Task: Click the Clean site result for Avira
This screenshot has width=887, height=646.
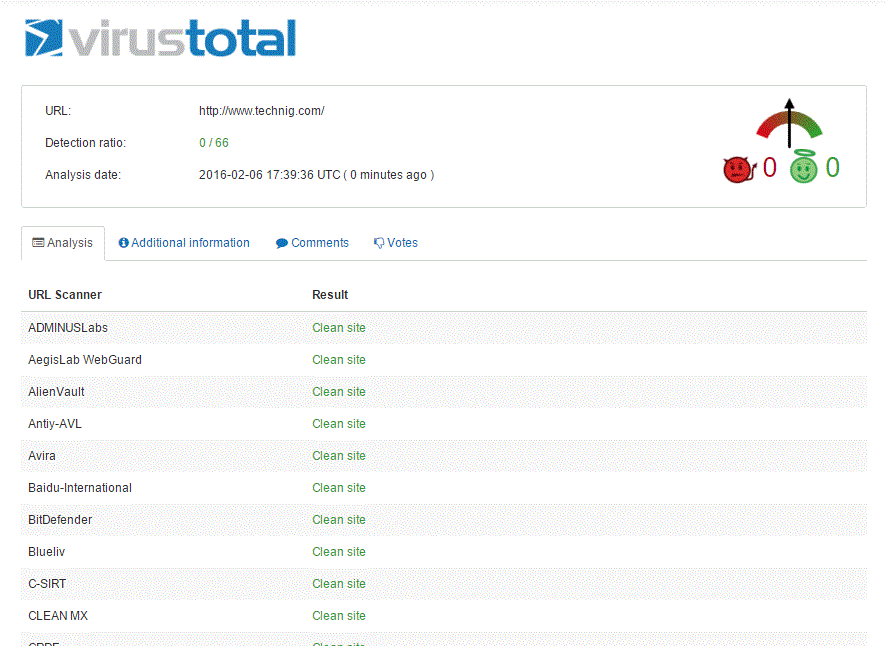Action: [x=339, y=455]
